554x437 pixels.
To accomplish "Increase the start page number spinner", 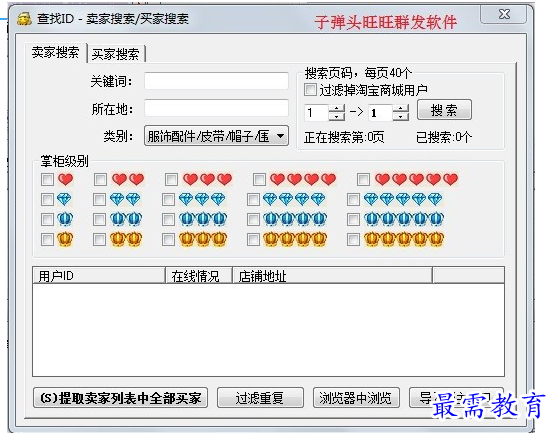I will [x=337, y=108].
